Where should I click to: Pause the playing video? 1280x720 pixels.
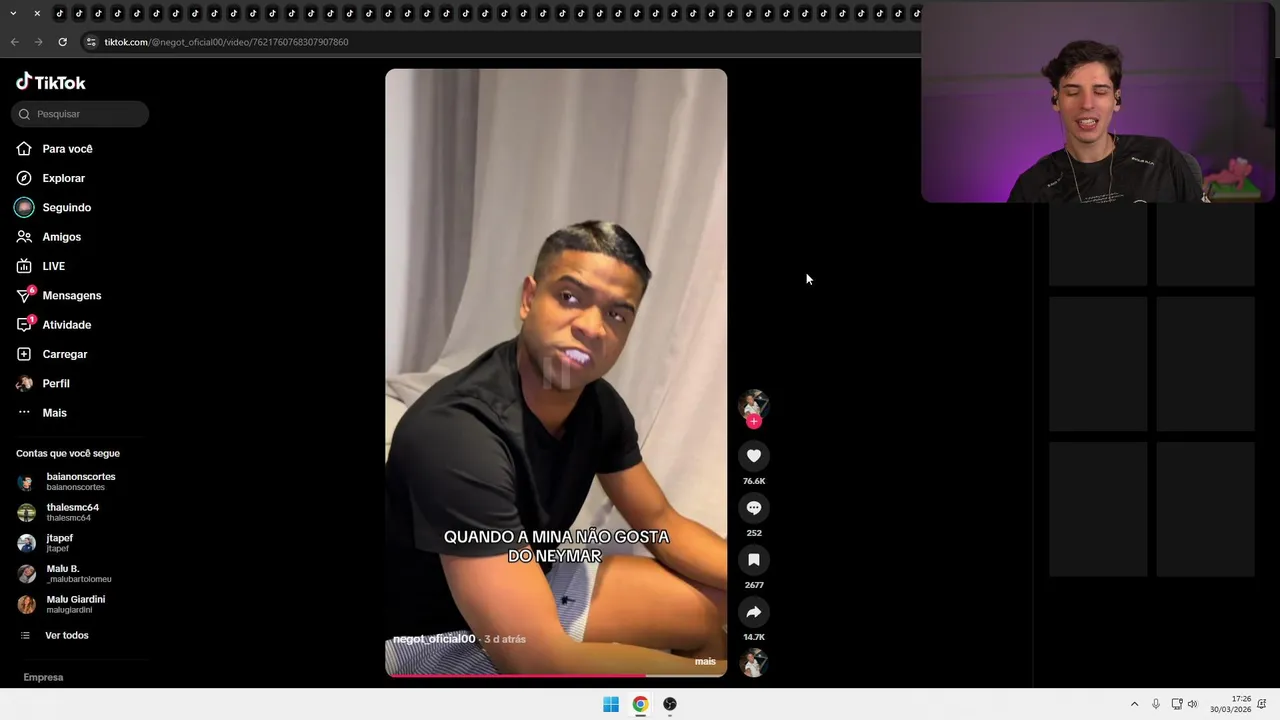(x=556, y=372)
